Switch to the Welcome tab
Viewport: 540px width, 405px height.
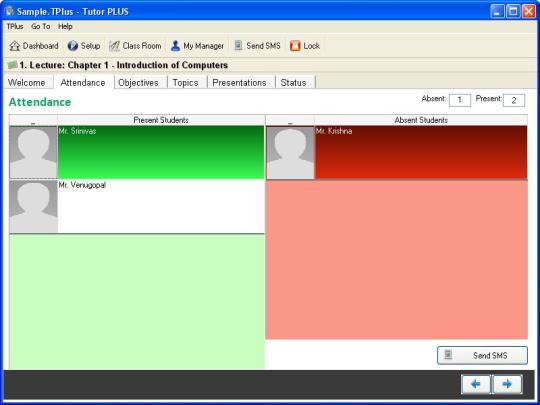pos(27,83)
